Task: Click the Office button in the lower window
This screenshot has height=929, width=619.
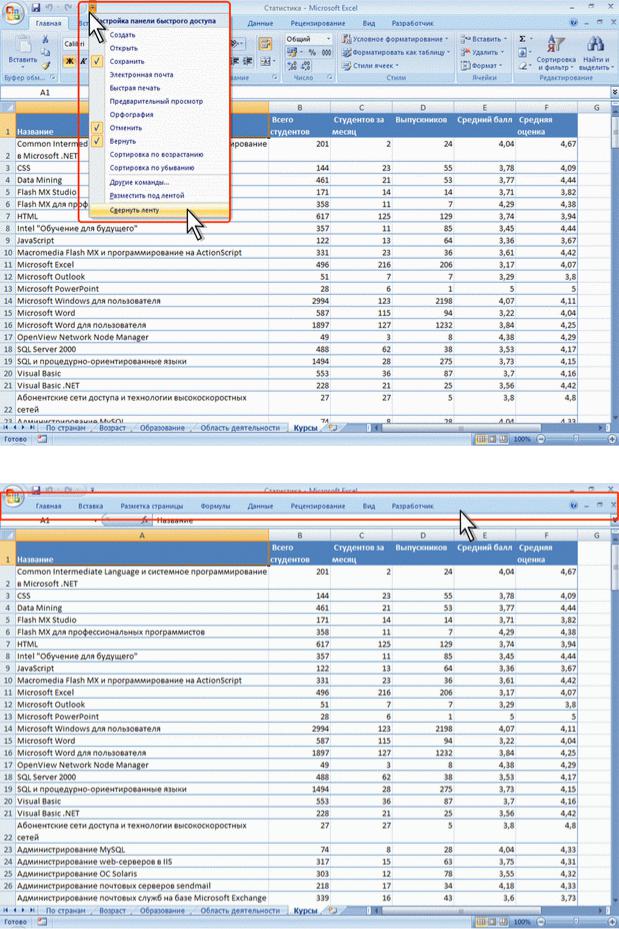Action: 13,496
